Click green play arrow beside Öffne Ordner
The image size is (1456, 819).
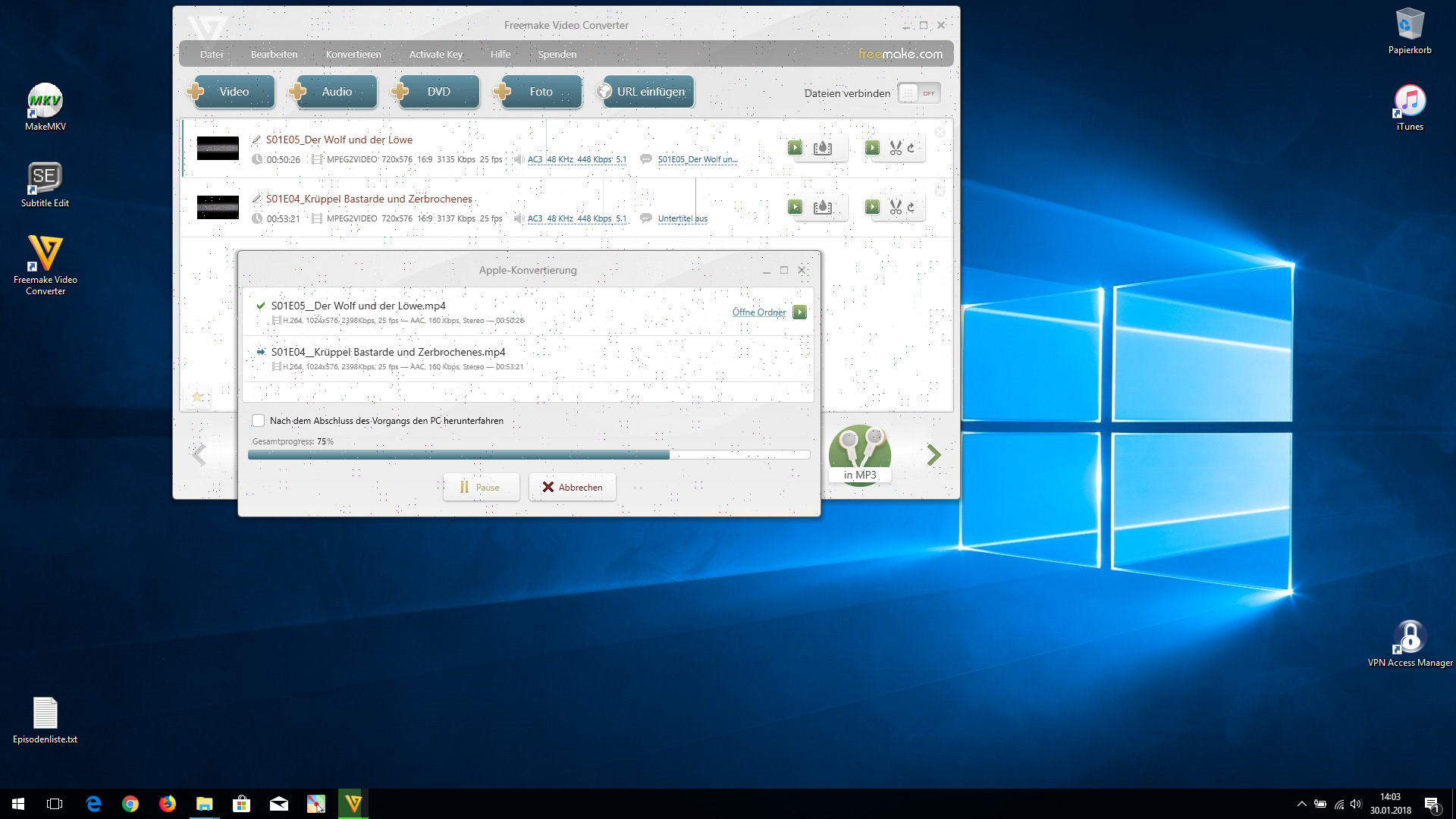(799, 312)
